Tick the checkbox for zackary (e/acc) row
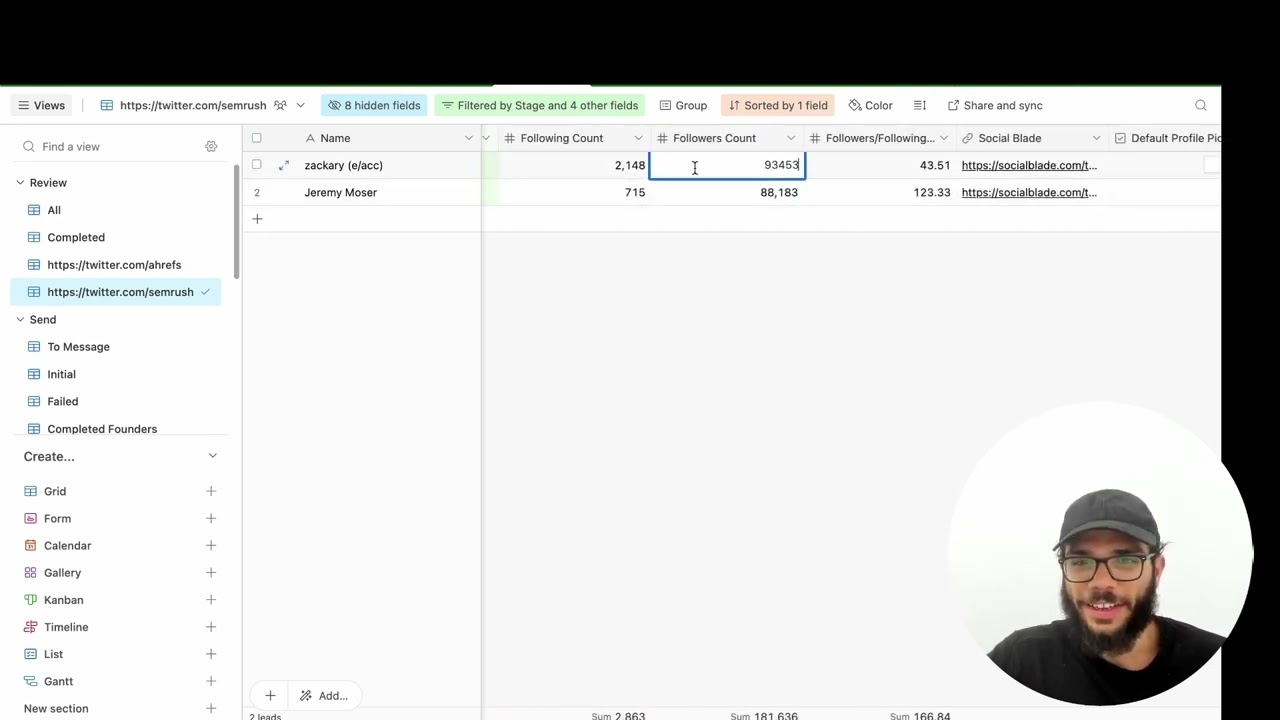The width and height of the screenshot is (1280, 720). [257, 165]
